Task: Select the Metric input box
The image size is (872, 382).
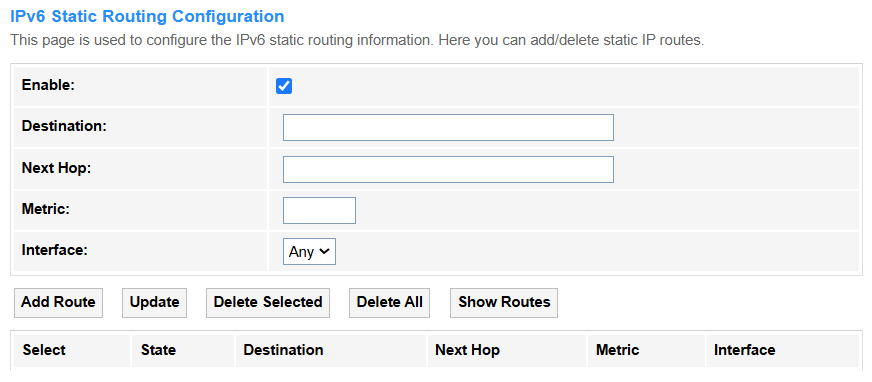Action: (319, 210)
